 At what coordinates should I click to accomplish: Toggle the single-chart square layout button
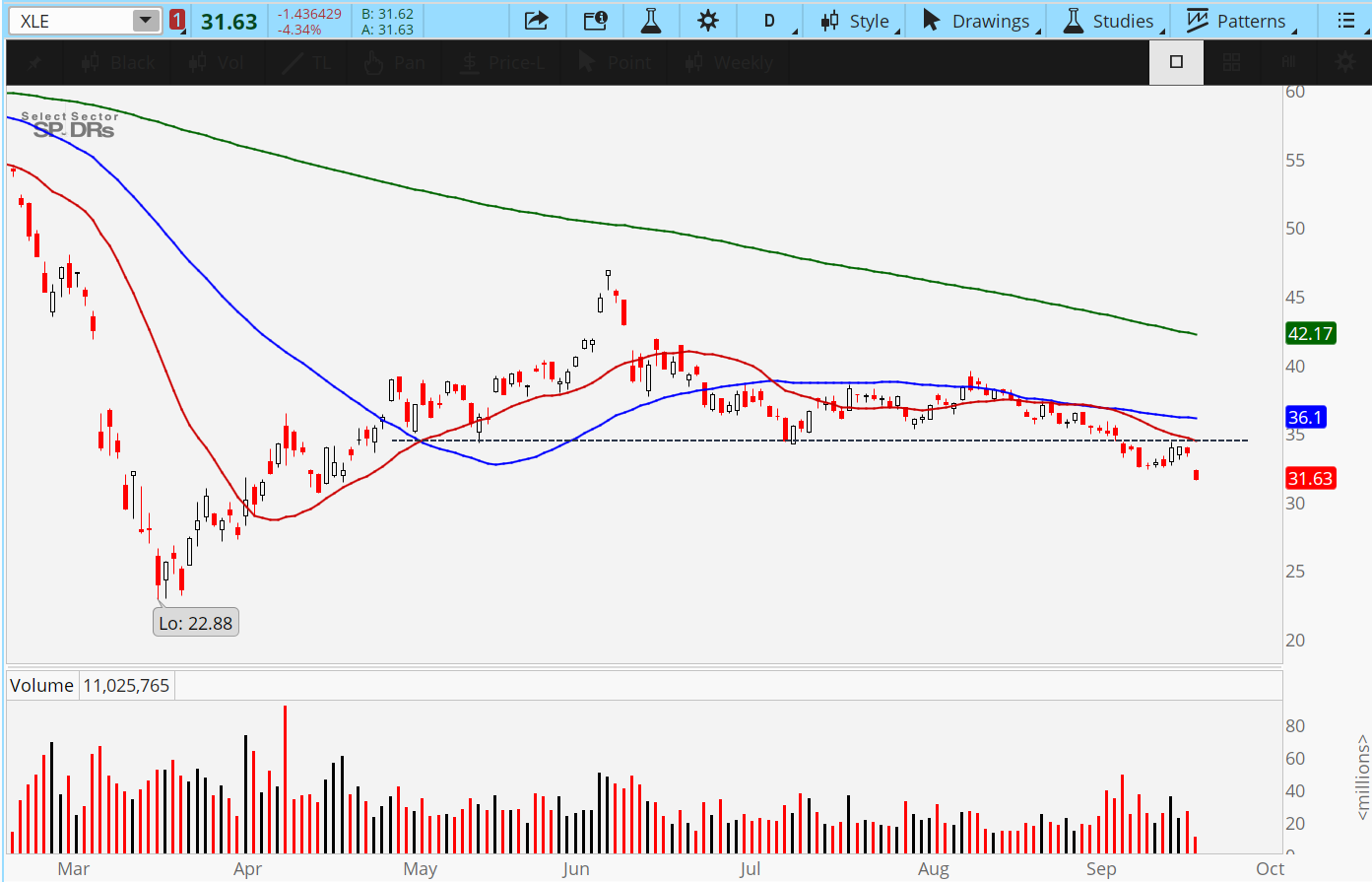tap(1176, 62)
